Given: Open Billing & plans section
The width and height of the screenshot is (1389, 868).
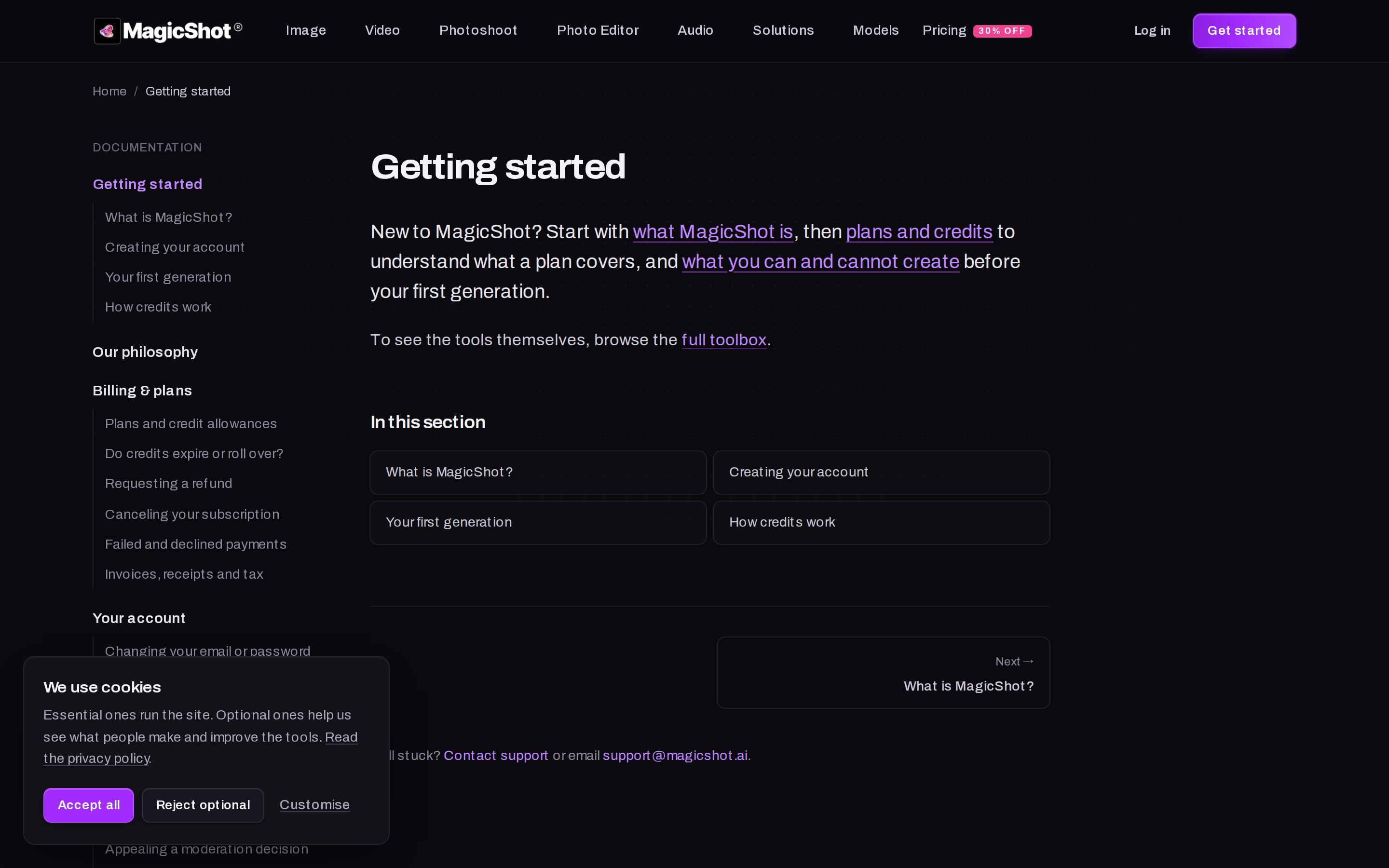Looking at the screenshot, I should point(142,391).
